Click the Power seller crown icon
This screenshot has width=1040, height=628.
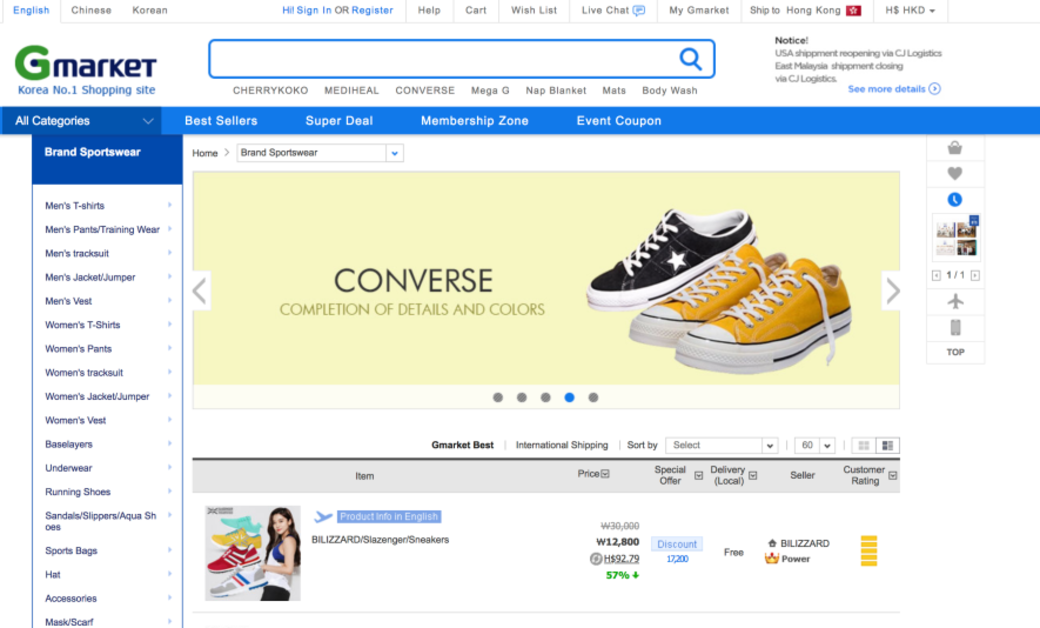[771, 558]
